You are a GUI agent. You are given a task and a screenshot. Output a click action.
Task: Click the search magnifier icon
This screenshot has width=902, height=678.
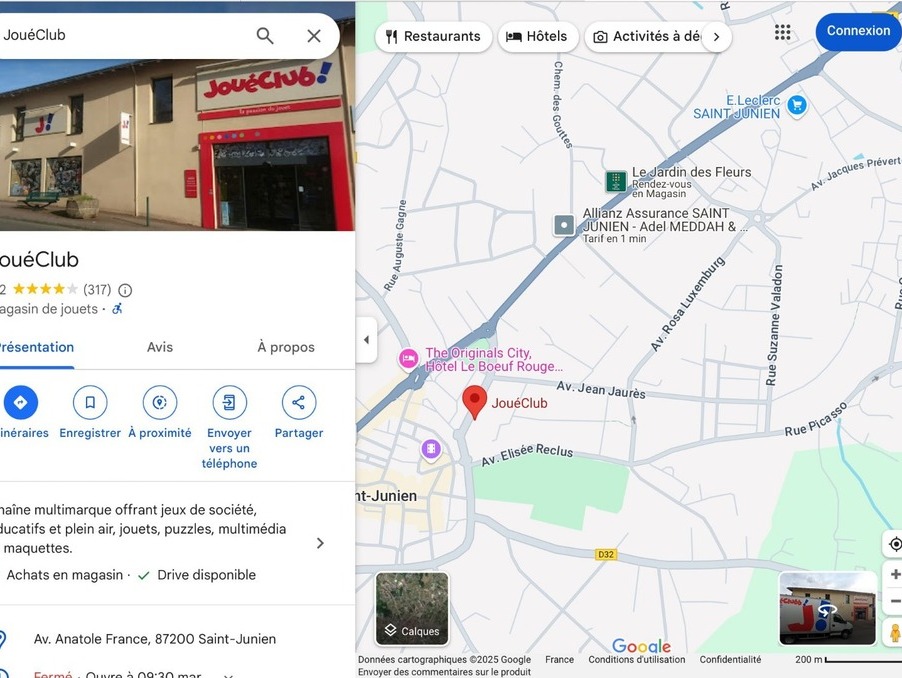[265, 36]
